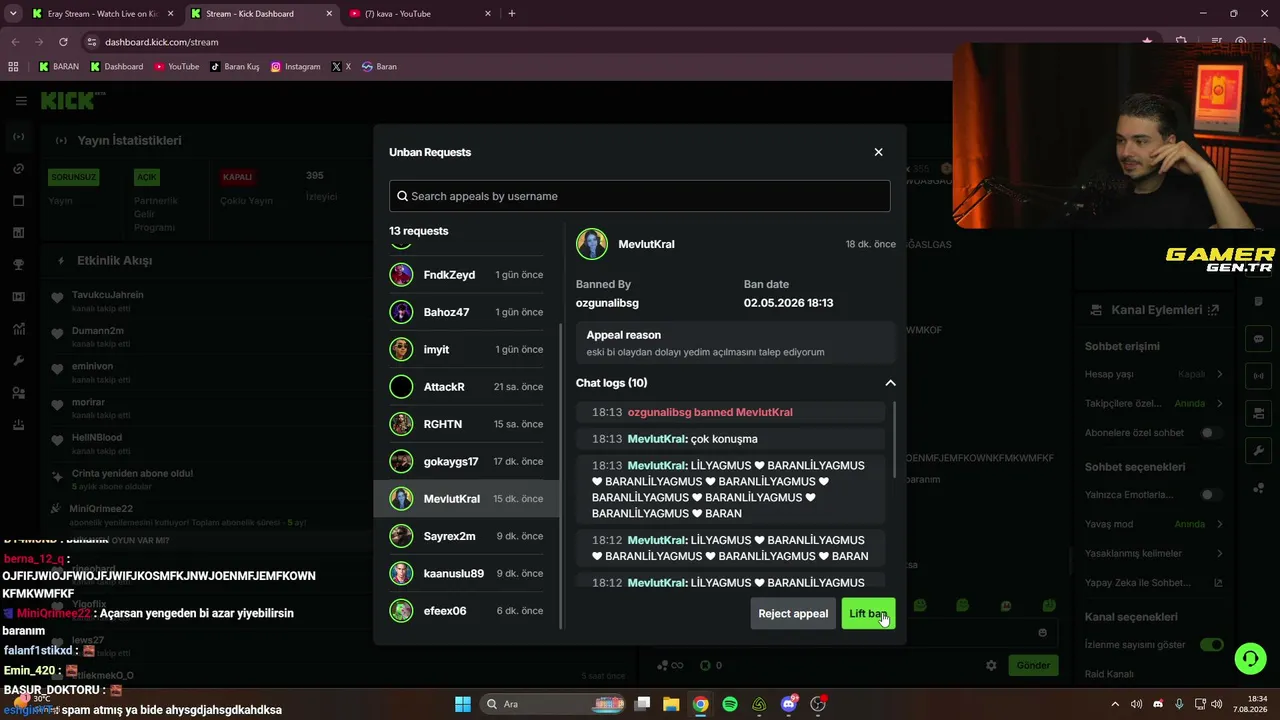Image resolution: width=1280 pixels, height=720 pixels.
Task: Open the browser apps grid
Action: (x=13, y=67)
